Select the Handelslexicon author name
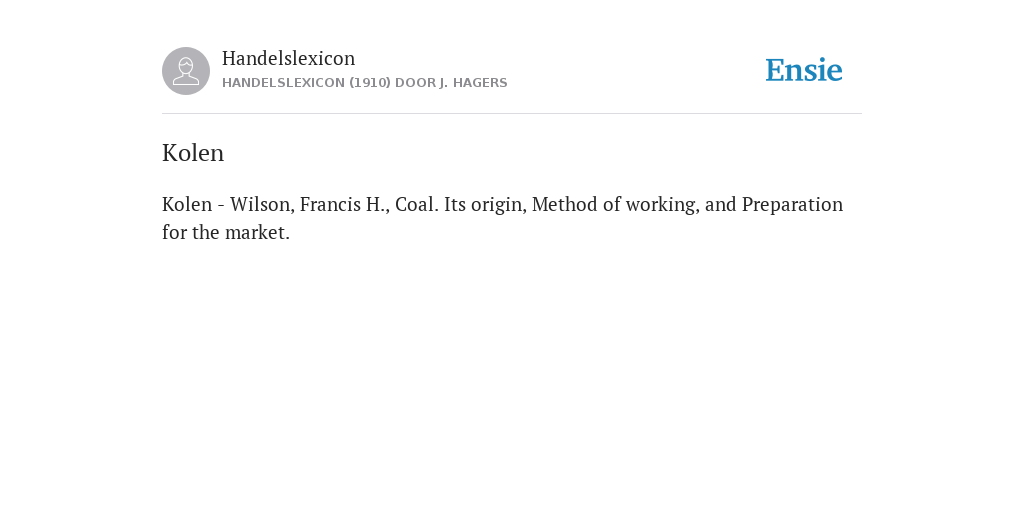Image resolution: width=1024 pixels, height=512 pixels. pyautogui.click(x=289, y=58)
